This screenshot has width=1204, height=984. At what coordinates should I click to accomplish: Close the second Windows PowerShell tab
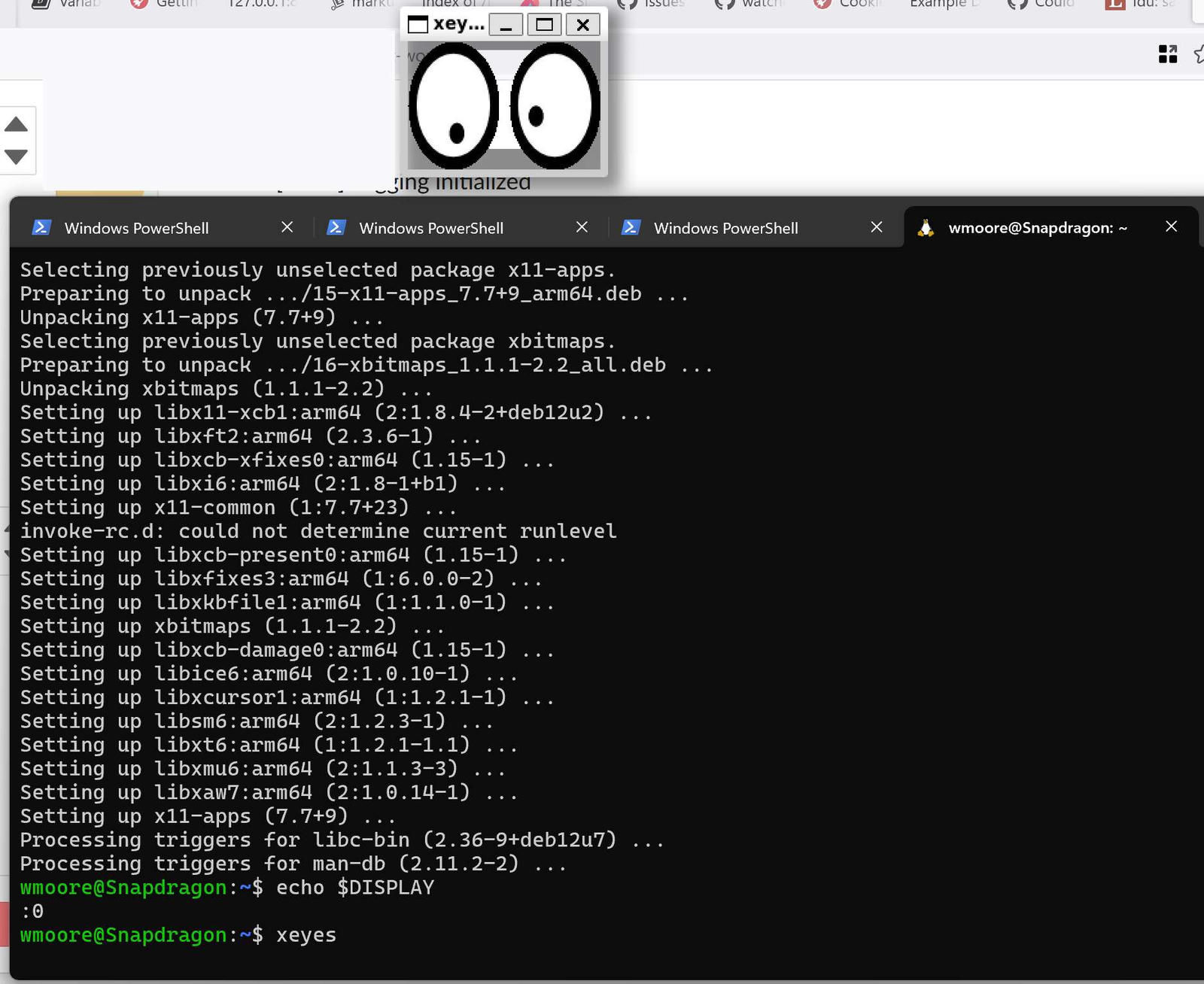582,227
